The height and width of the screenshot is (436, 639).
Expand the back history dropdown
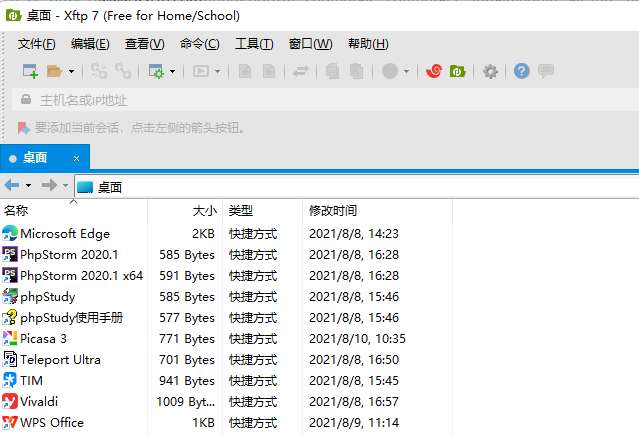pos(28,186)
